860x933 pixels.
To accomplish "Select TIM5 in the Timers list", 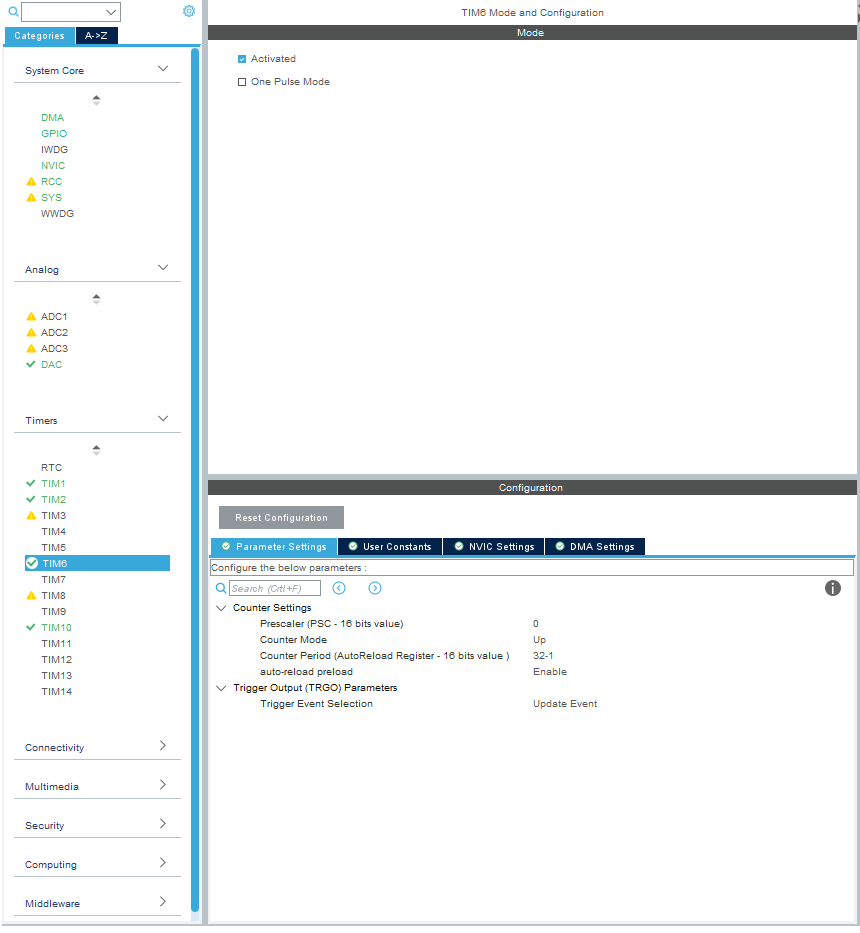I will tap(54, 547).
